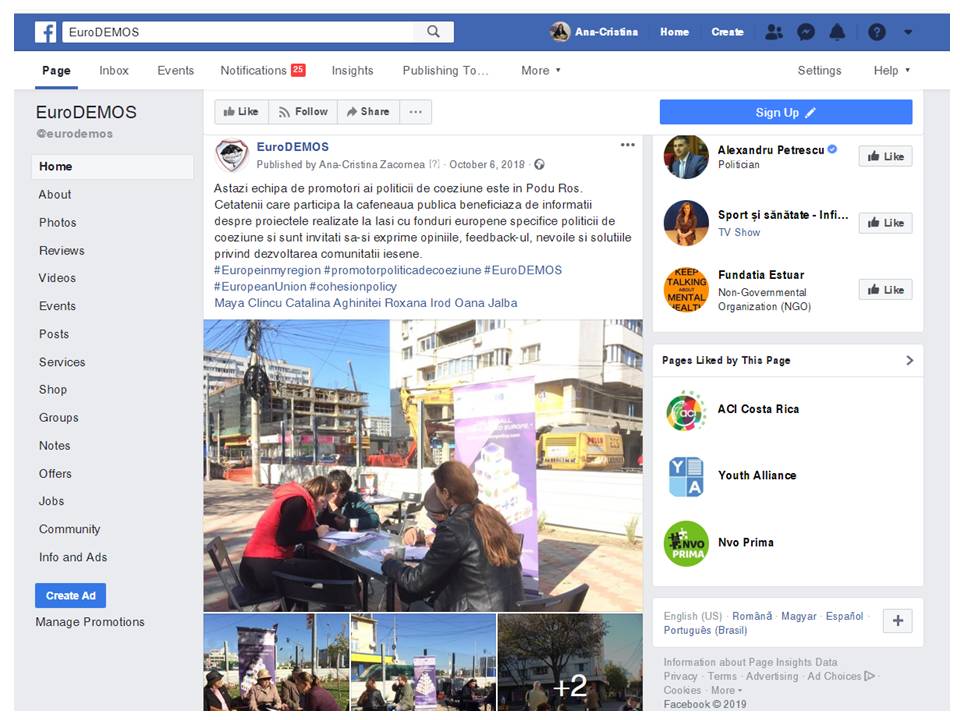Open About in the sidebar
960x720 pixels.
click(54, 194)
